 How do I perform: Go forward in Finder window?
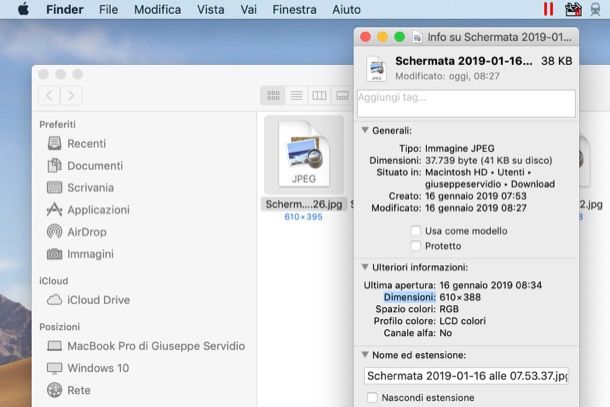[x=71, y=95]
